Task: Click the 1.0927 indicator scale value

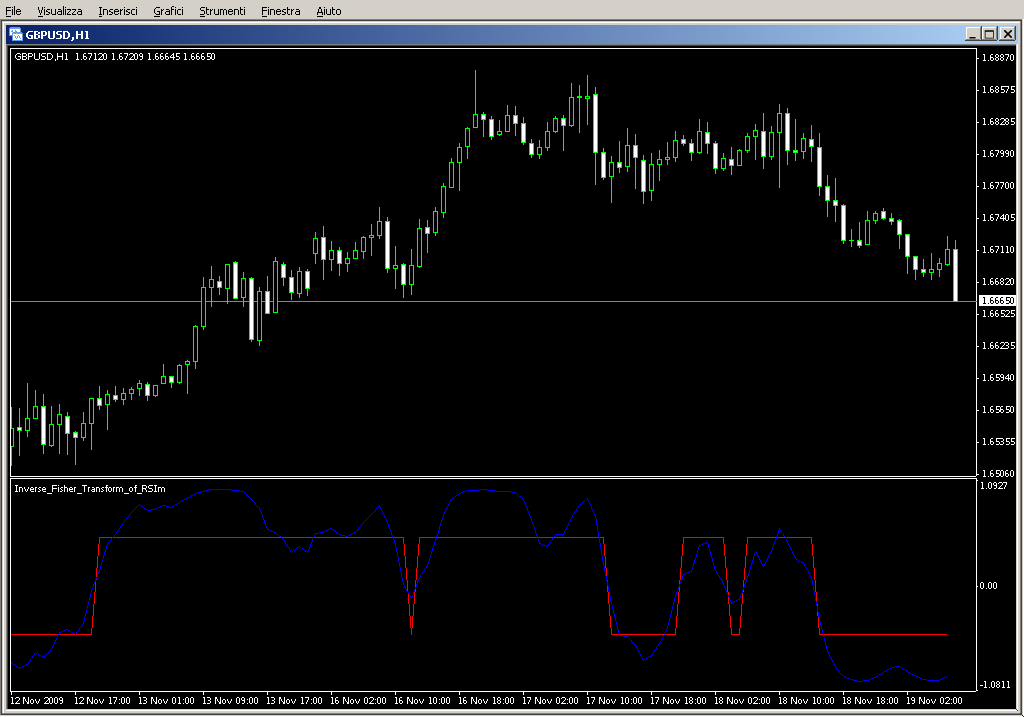Action: point(993,486)
